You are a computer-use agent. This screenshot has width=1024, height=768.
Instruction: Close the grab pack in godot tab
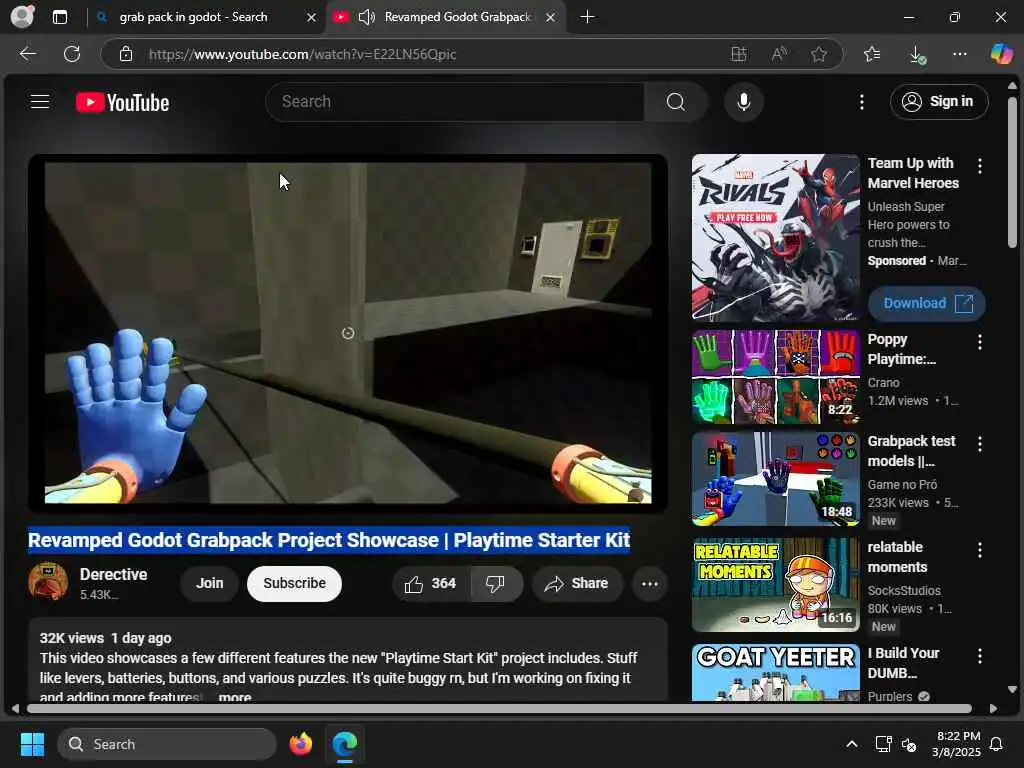coord(312,18)
